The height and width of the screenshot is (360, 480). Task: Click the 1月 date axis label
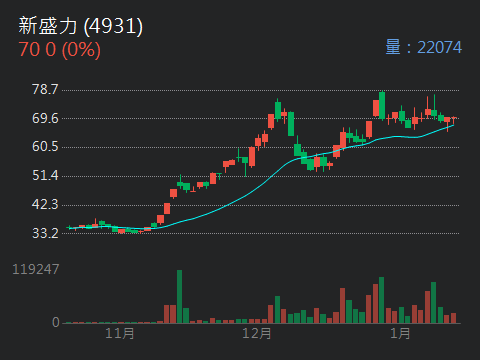coord(400,334)
